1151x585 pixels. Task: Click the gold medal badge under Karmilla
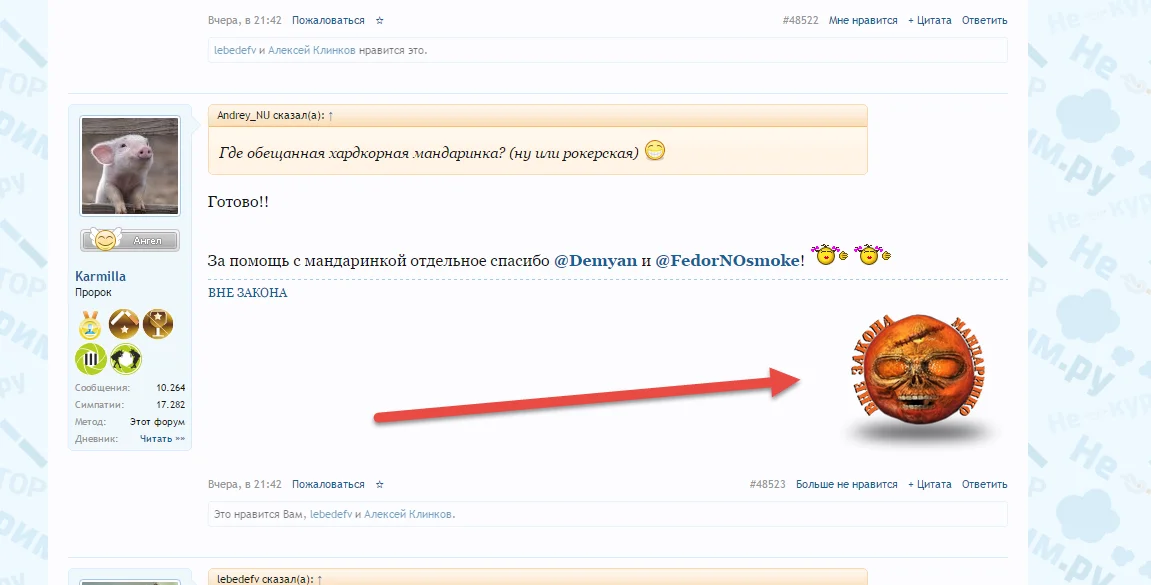[x=90, y=324]
